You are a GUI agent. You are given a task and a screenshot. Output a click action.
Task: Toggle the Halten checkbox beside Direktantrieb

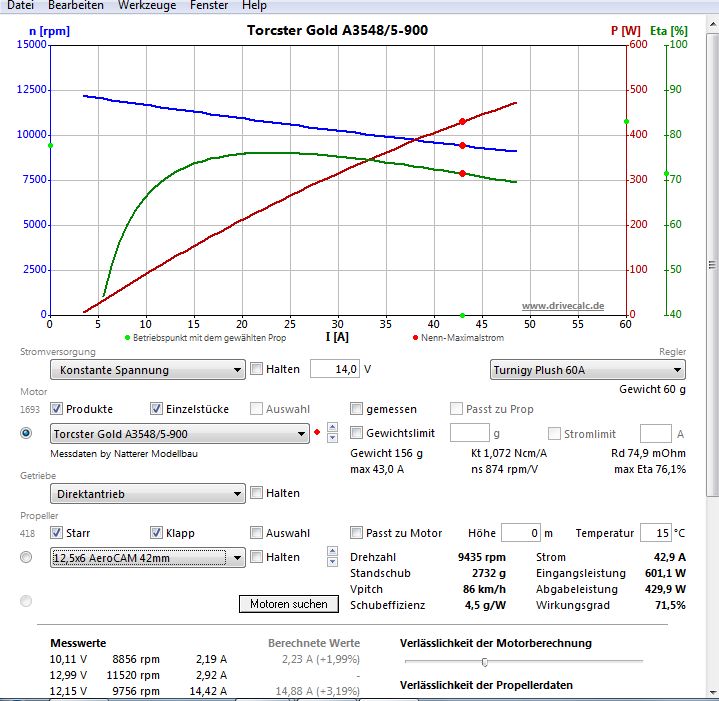coord(257,492)
